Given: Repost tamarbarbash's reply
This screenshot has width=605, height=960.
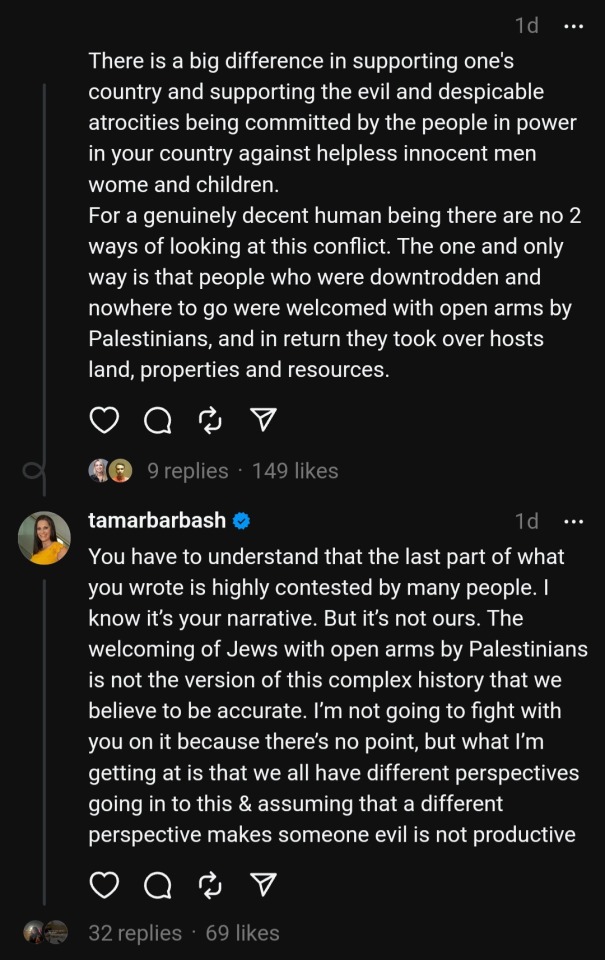Looking at the screenshot, I should coord(210,885).
